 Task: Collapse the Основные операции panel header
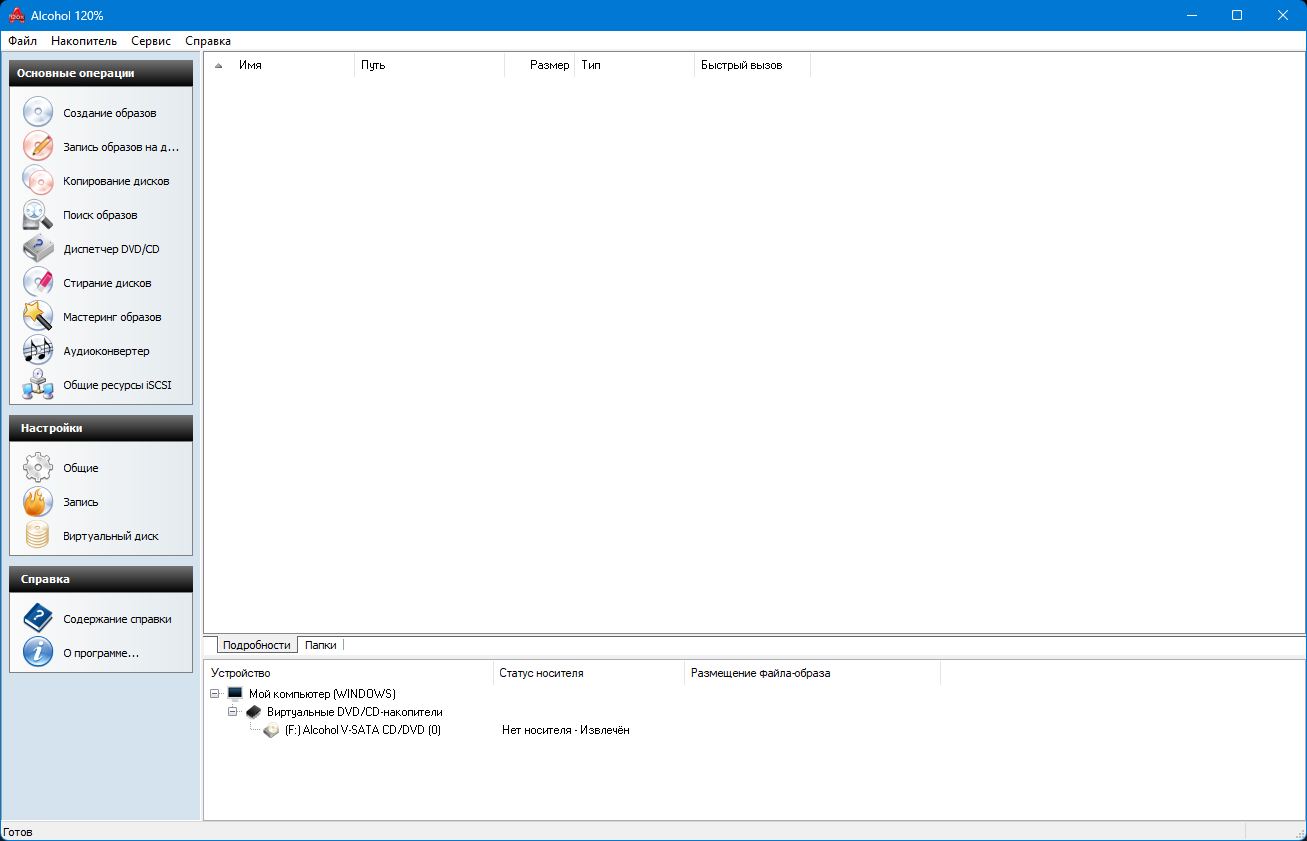pos(101,73)
